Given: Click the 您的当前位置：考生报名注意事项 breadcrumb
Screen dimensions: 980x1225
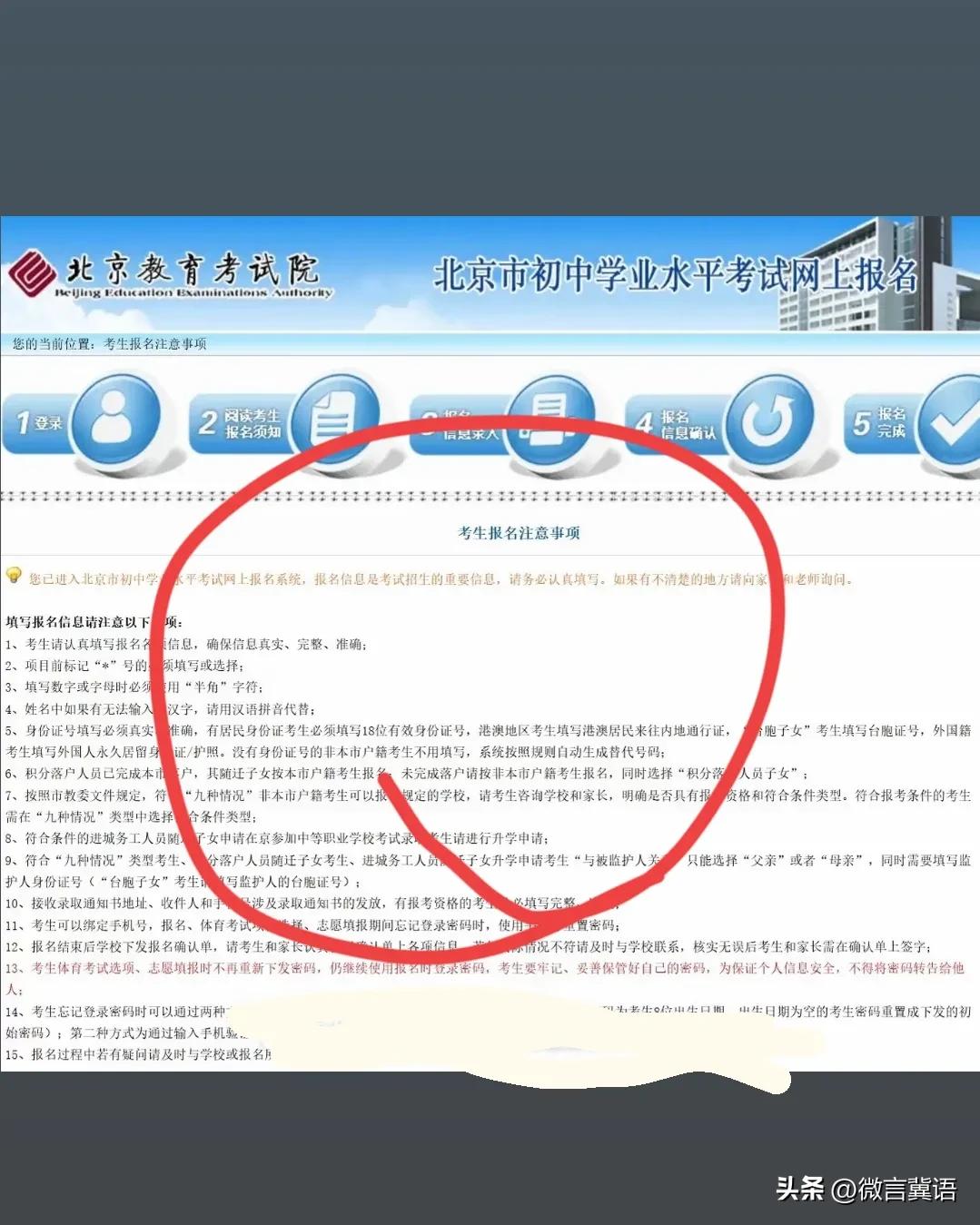Looking at the screenshot, I should pos(109,344).
